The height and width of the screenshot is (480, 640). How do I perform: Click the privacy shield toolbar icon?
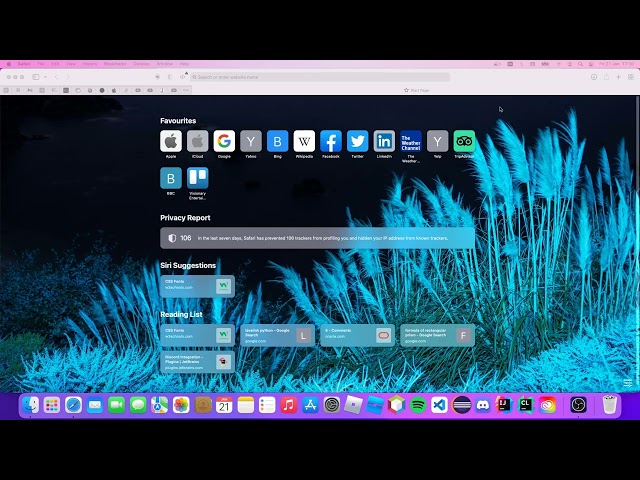coord(170,77)
